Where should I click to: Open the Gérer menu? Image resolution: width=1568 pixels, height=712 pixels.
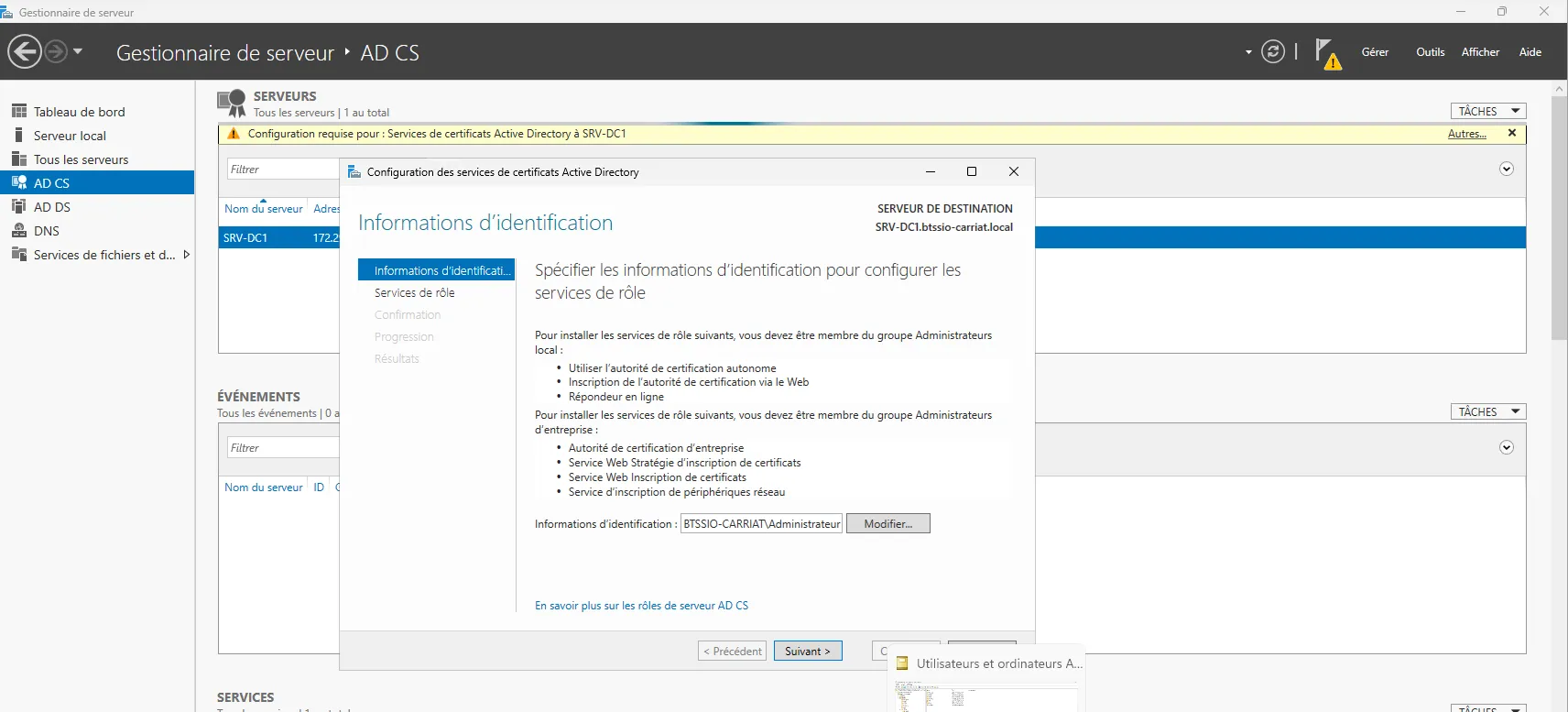(x=1375, y=52)
